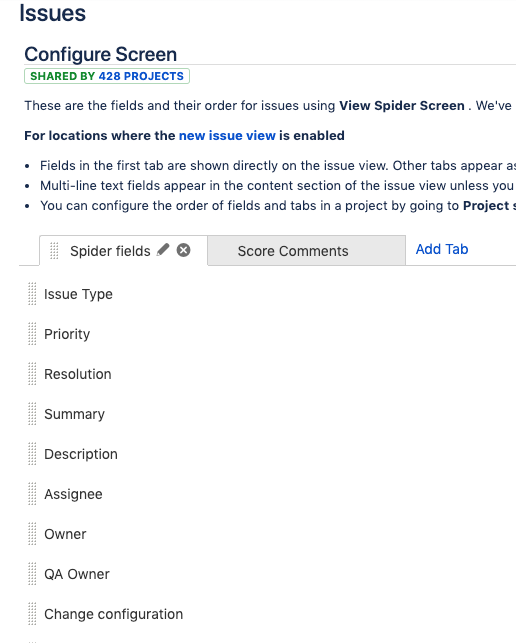Click the drag handle beside Issue Type

coord(32,294)
